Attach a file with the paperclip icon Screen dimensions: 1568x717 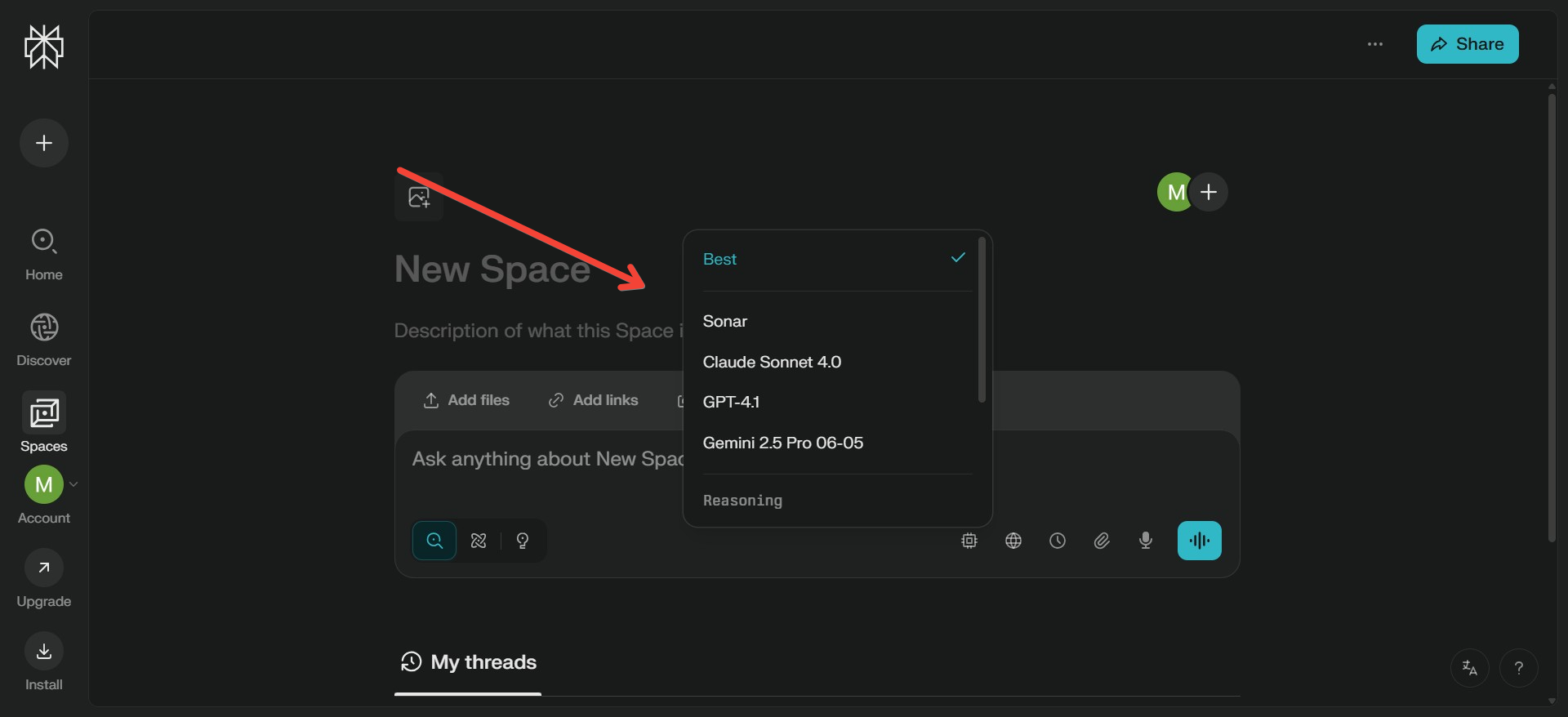tap(1102, 541)
